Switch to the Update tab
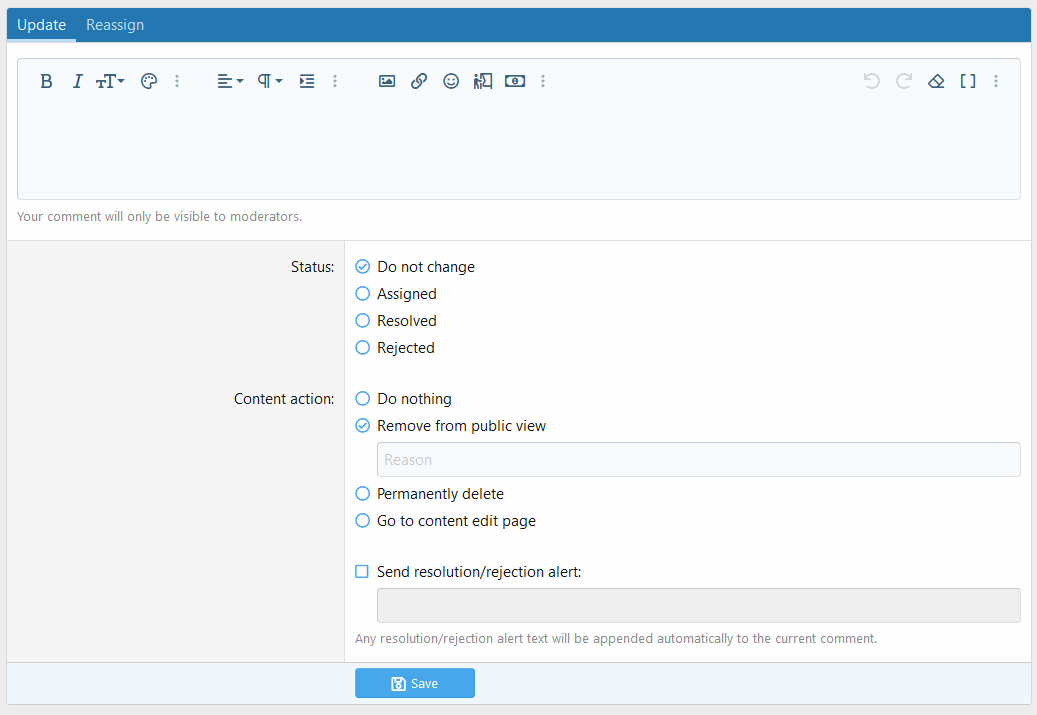This screenshot has height=715, width=1037. (x=42, y=25)
